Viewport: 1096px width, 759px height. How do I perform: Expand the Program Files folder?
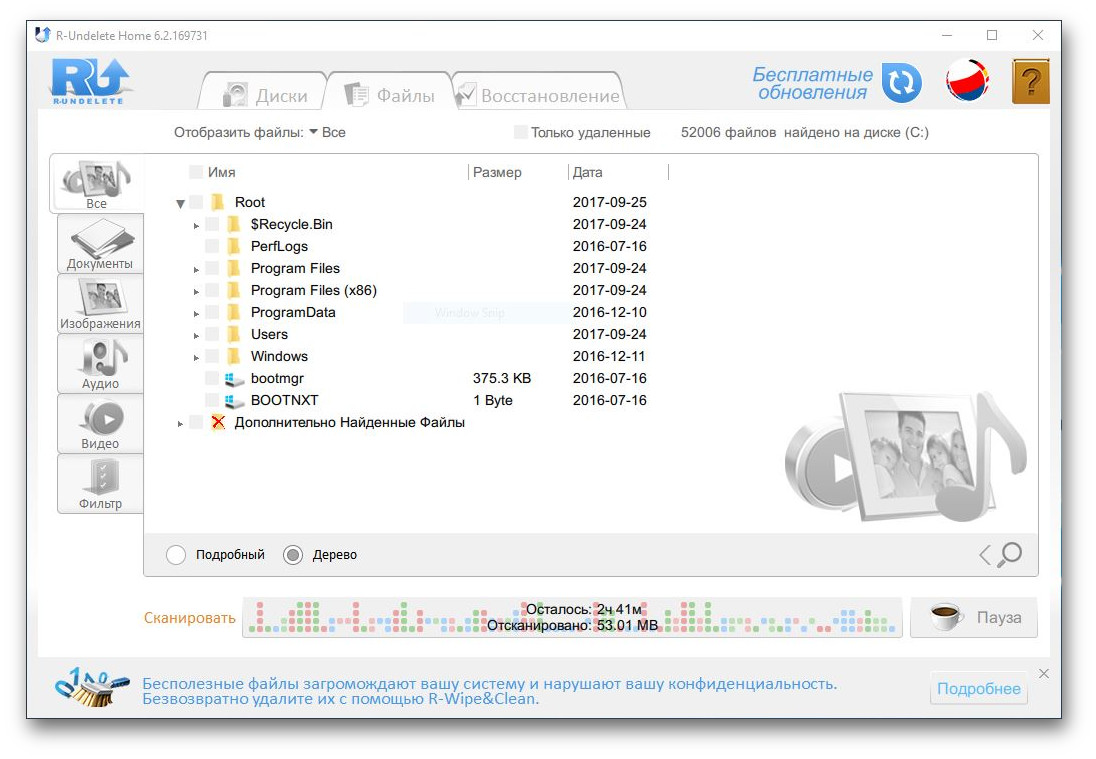196,269
